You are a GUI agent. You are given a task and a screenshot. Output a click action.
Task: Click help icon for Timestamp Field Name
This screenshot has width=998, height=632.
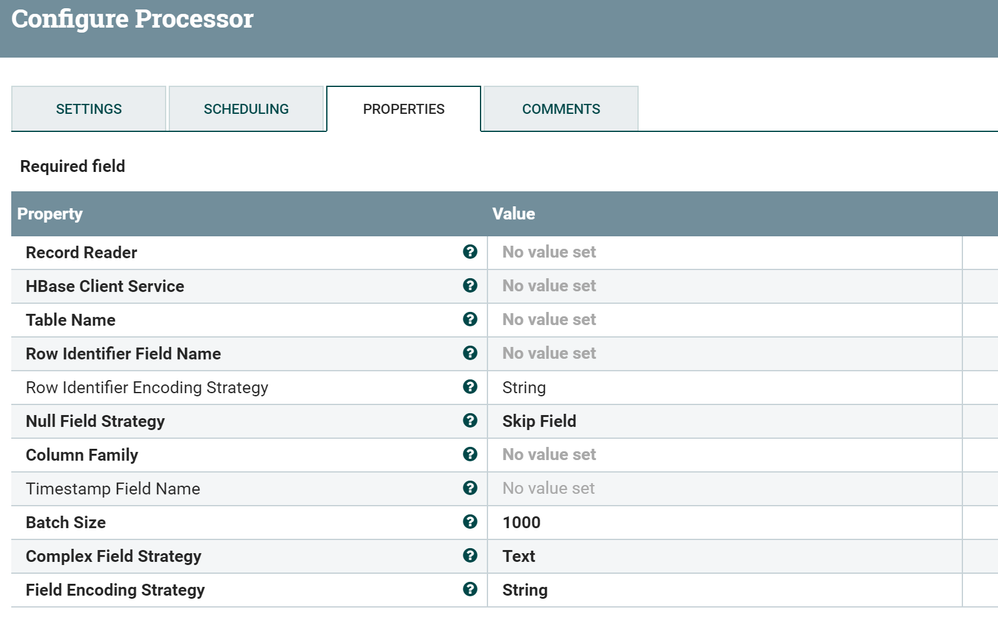pyautogui.click(x=470, y=488)
